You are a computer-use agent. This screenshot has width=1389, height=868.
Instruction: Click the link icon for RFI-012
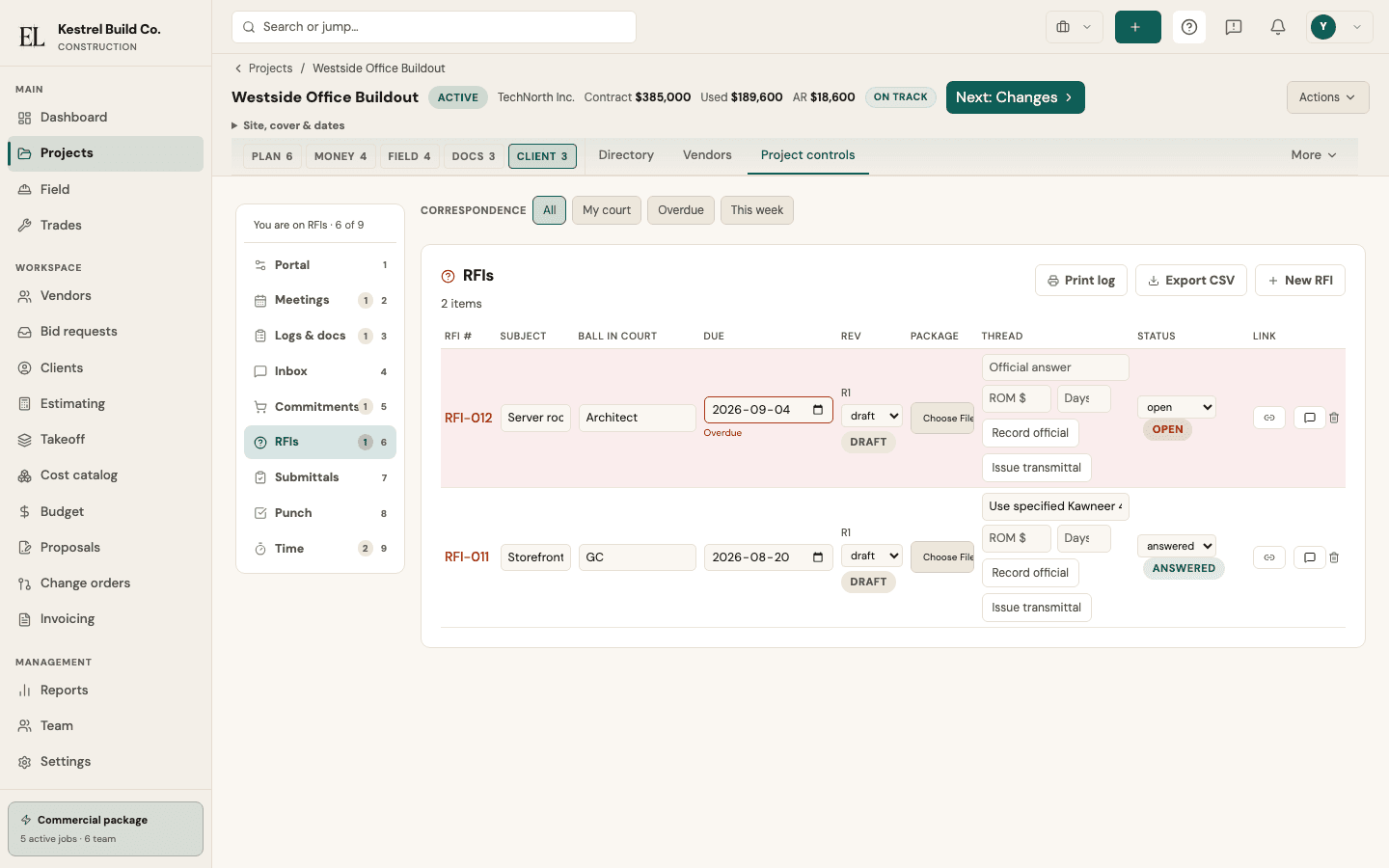1269,418
